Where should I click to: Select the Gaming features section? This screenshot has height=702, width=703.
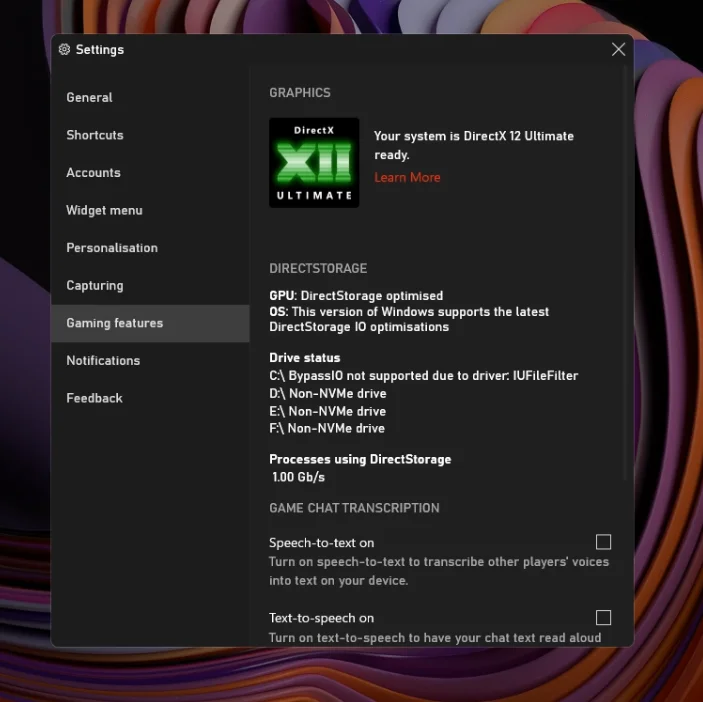[x=150, y=323]
